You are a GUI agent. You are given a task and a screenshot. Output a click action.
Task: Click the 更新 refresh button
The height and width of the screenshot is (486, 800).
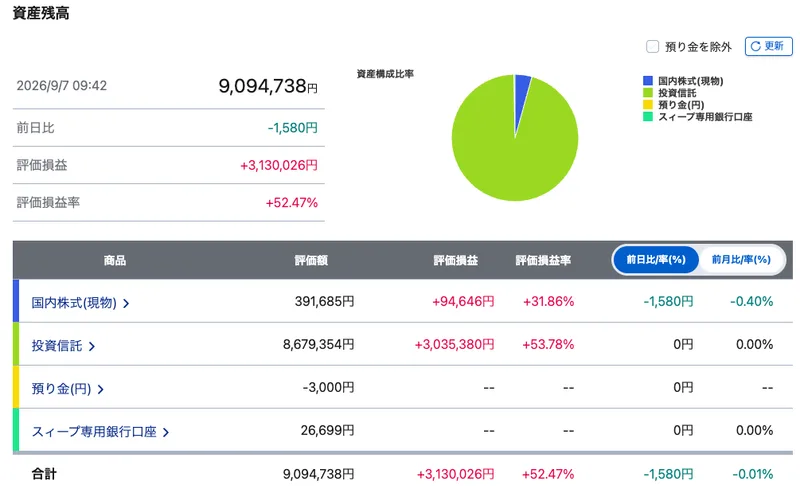tap(768, 46)
